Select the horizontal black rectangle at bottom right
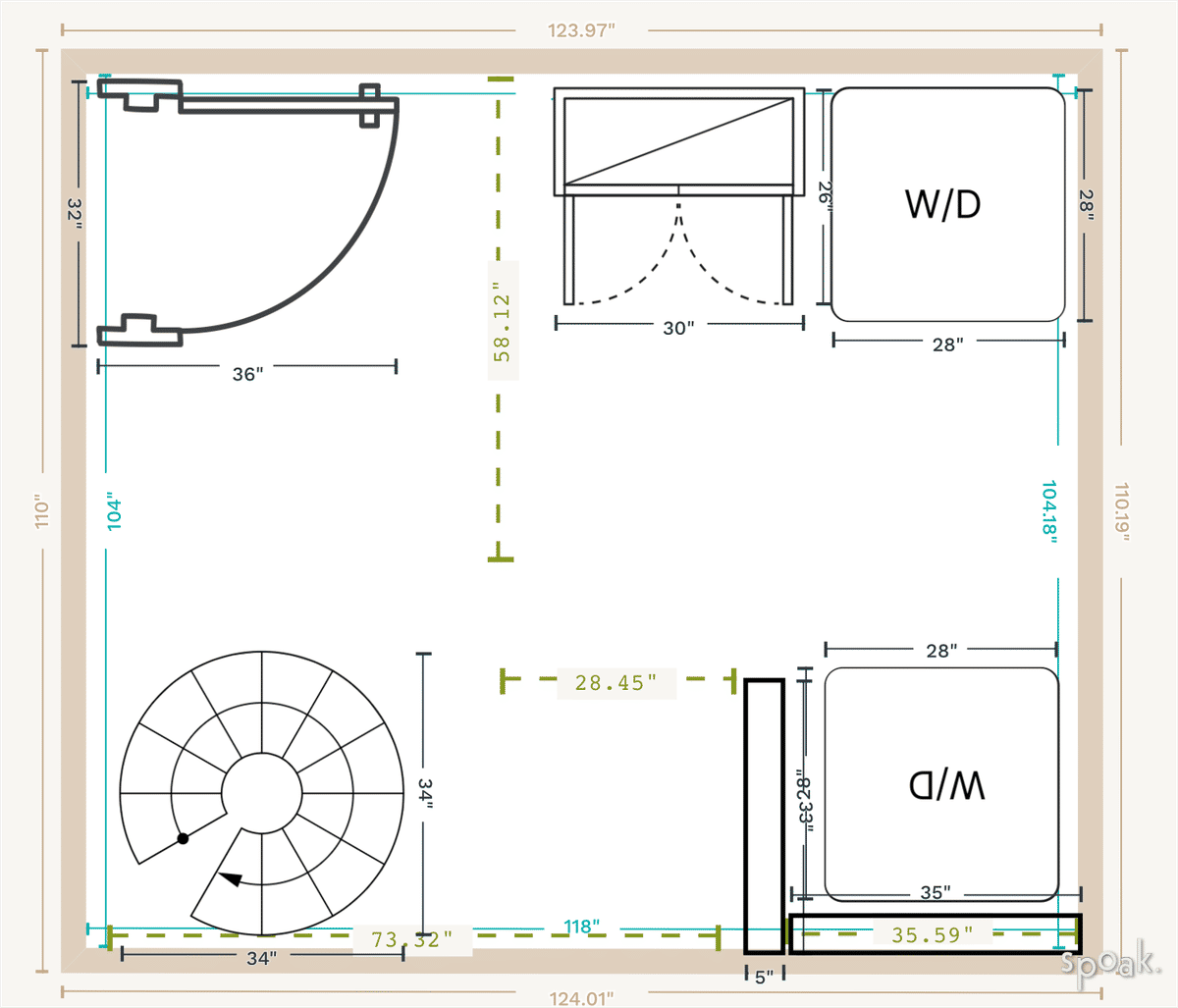Screen dimensions: 1178x1008 [x=935, y=933]
